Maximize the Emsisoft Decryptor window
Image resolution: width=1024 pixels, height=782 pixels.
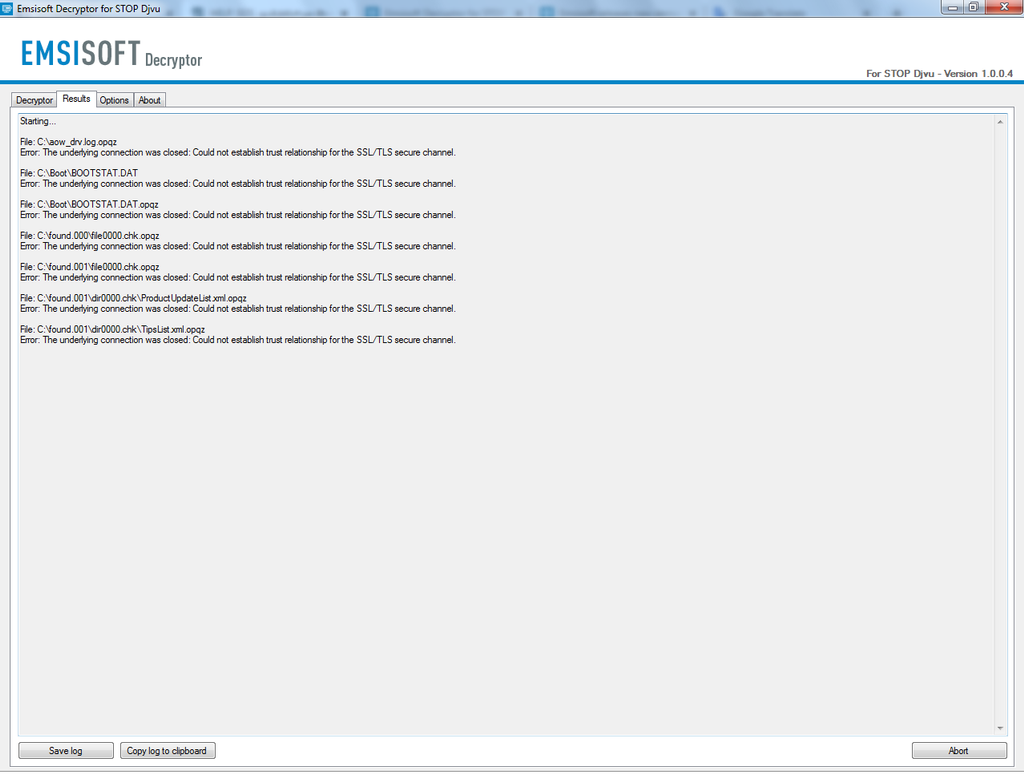coord(973,7)
